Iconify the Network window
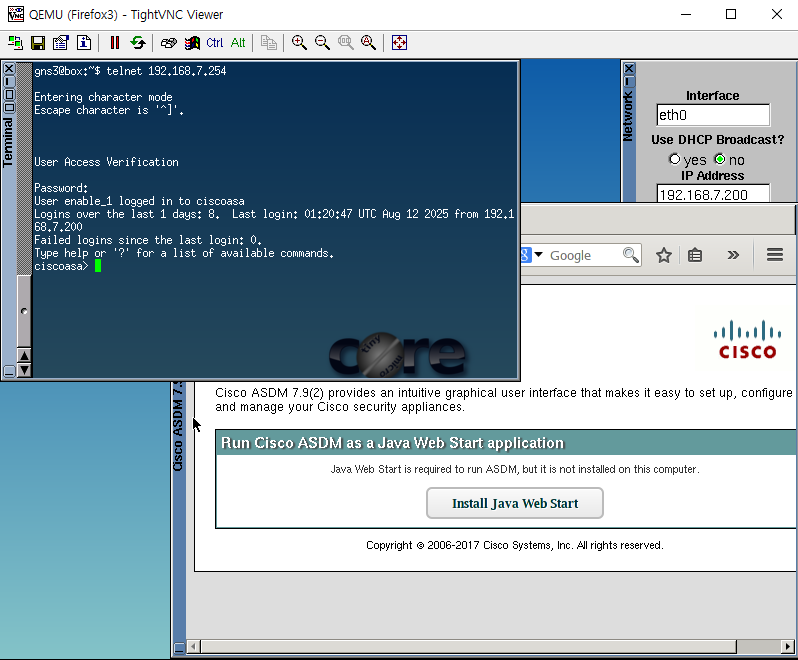 pos(629,81)
